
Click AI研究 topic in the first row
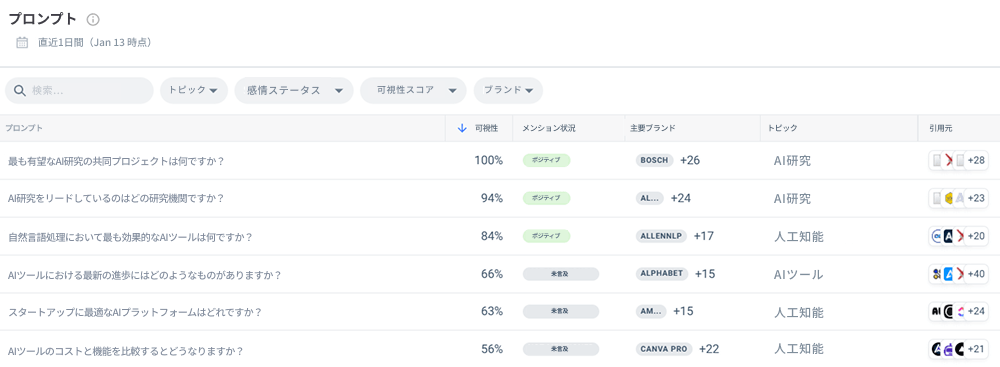[792, 160]
